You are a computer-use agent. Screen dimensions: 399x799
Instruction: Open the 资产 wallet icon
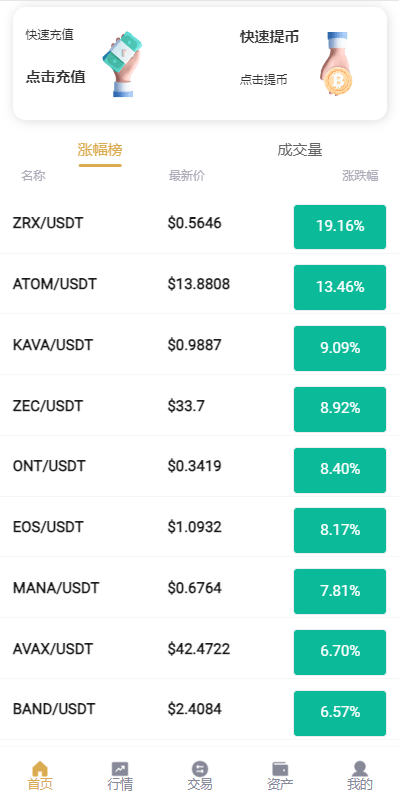[280, 768]
